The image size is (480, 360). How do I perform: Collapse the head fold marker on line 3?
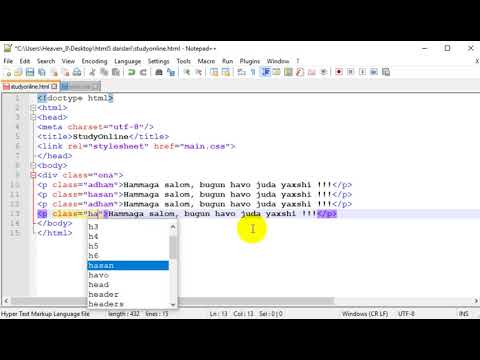click(33, 117)
